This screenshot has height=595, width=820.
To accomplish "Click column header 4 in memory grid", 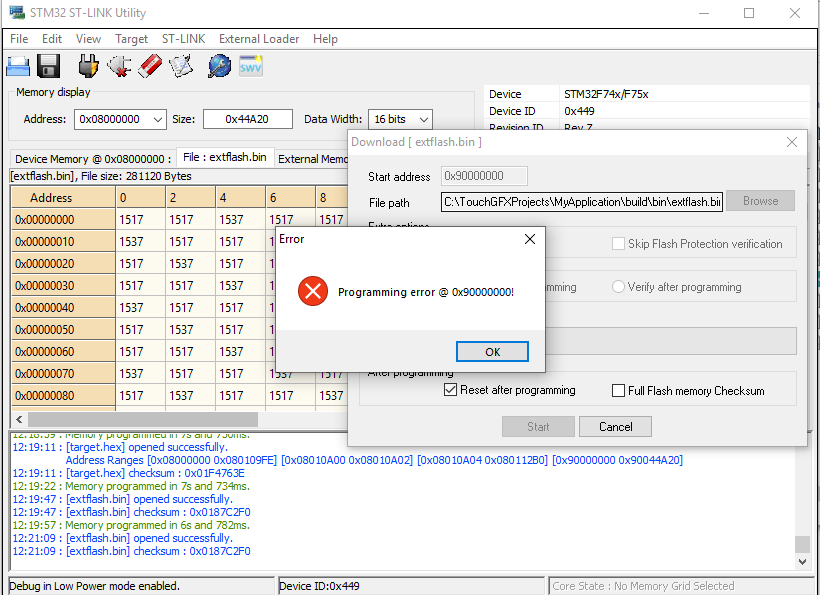I will pos(241,198).
